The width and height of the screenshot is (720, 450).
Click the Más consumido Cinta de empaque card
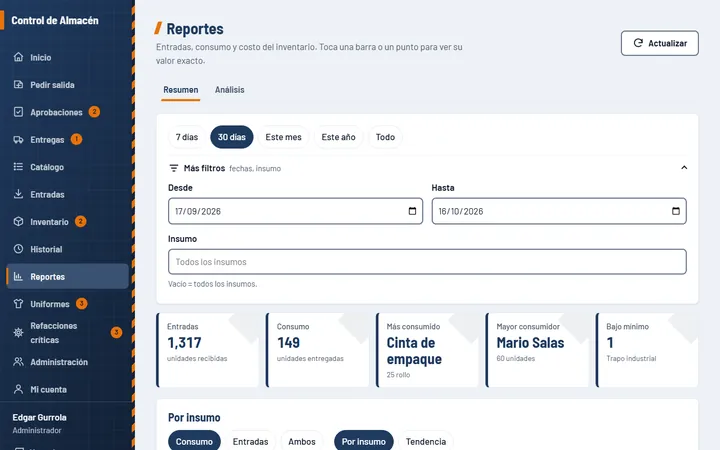[427, 350]
